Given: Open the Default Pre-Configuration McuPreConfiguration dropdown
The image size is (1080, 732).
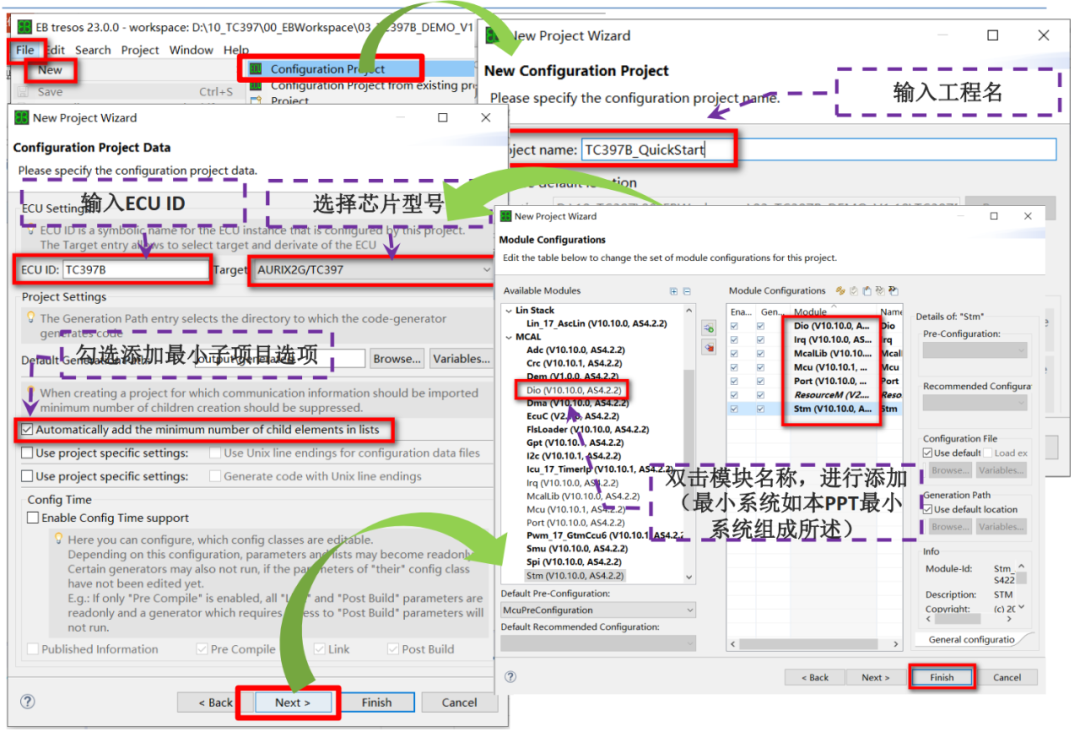Looking at the screenshot, I should coord(598,610).
